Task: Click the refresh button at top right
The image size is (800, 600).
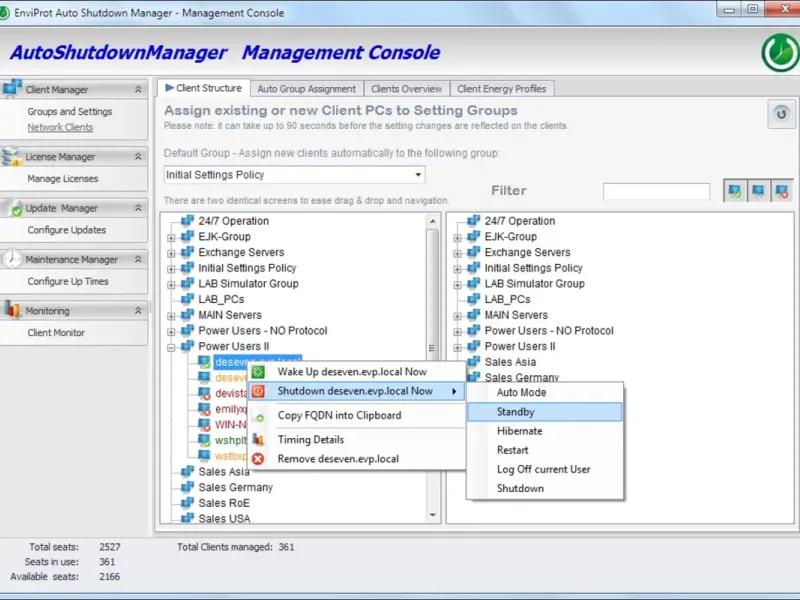Action: click(781, 114)
